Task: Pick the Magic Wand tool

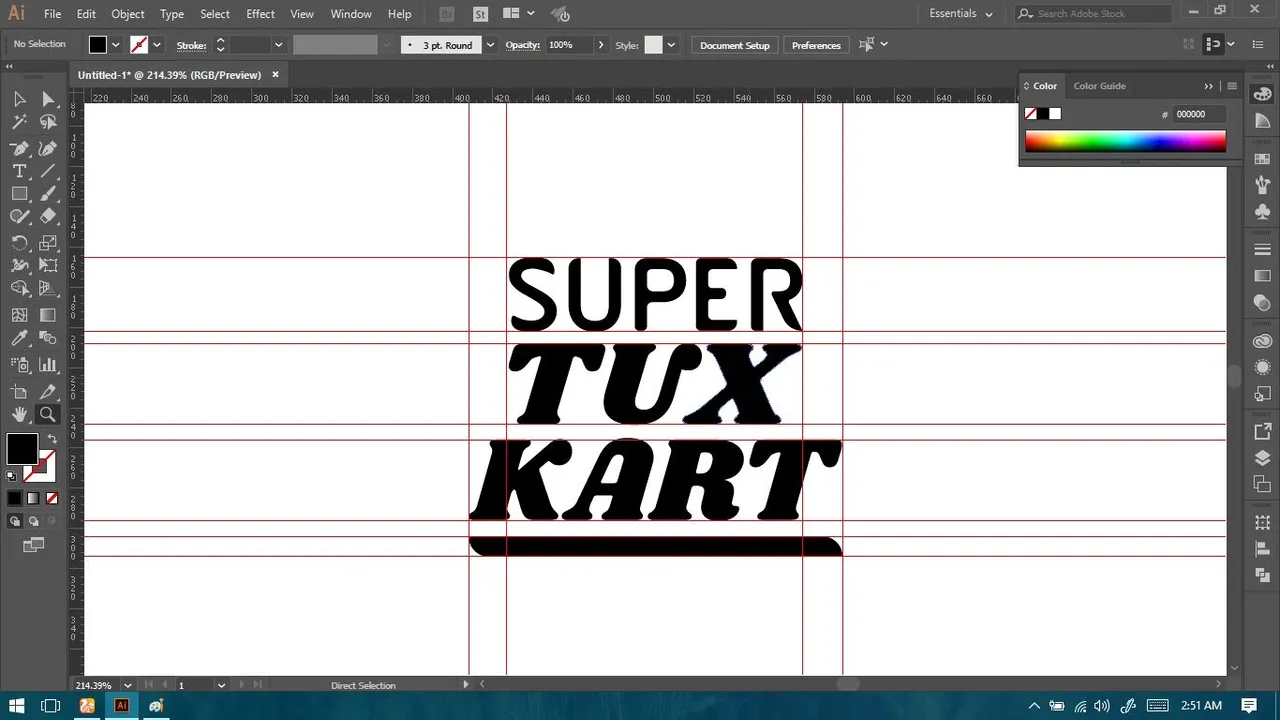Action: [x=19, y=122]
